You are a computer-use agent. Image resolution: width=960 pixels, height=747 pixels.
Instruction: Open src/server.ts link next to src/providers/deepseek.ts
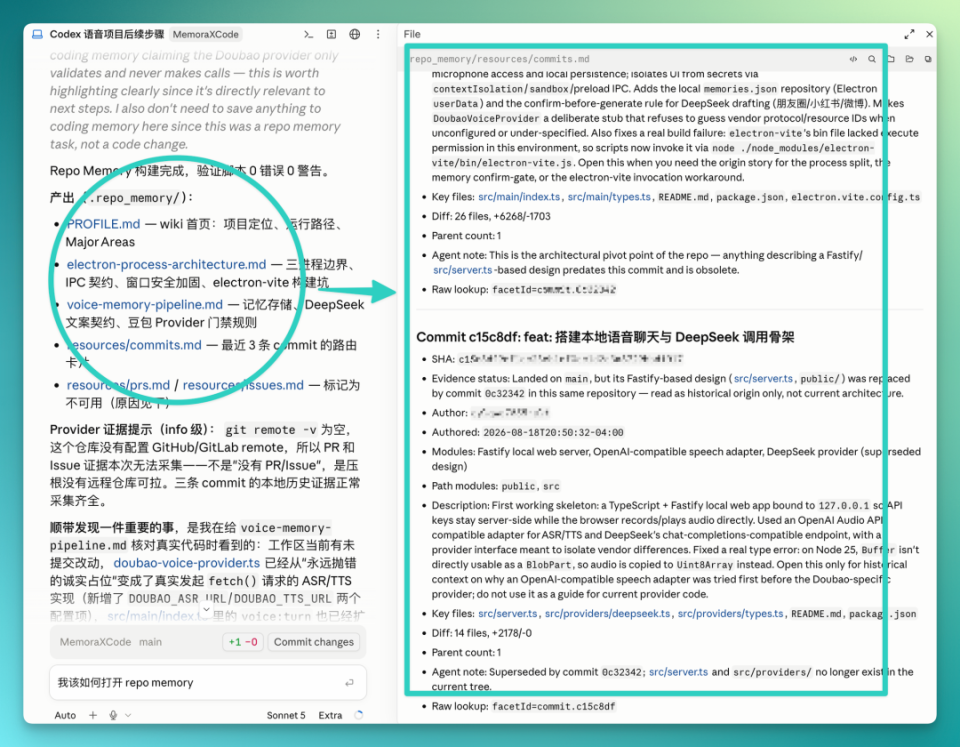click(508, 614)
